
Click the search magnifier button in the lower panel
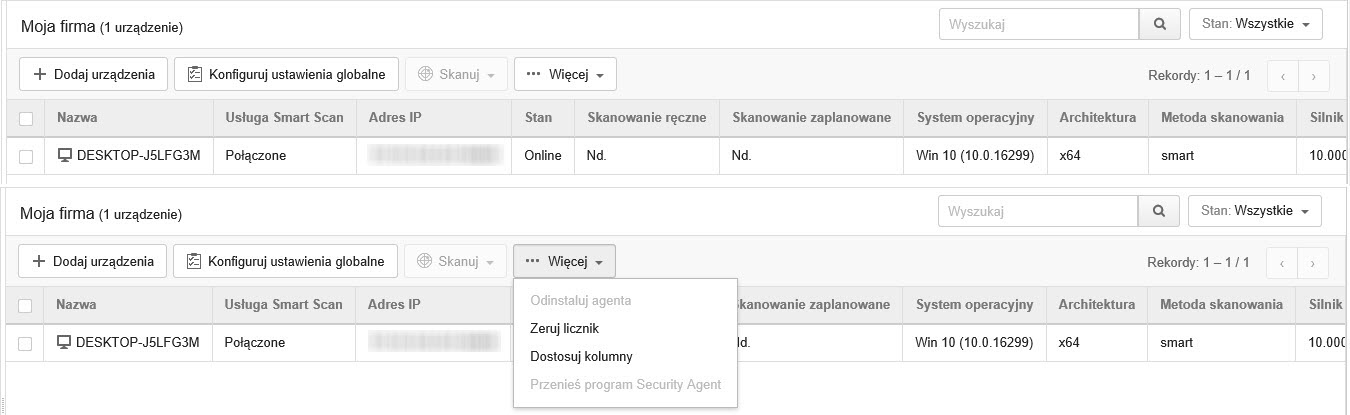[x=1159, y=211]
